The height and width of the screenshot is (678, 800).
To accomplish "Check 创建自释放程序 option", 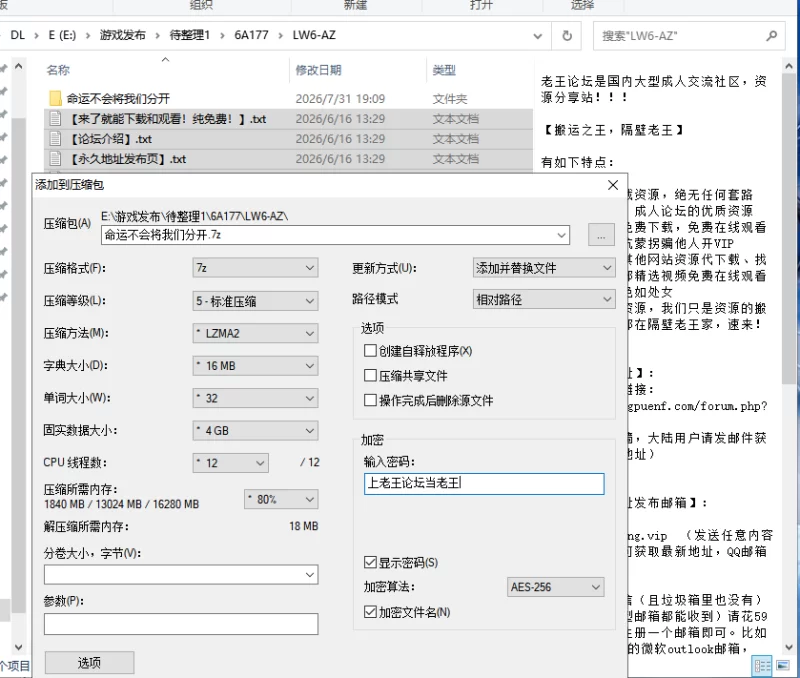I will (370, 351).
